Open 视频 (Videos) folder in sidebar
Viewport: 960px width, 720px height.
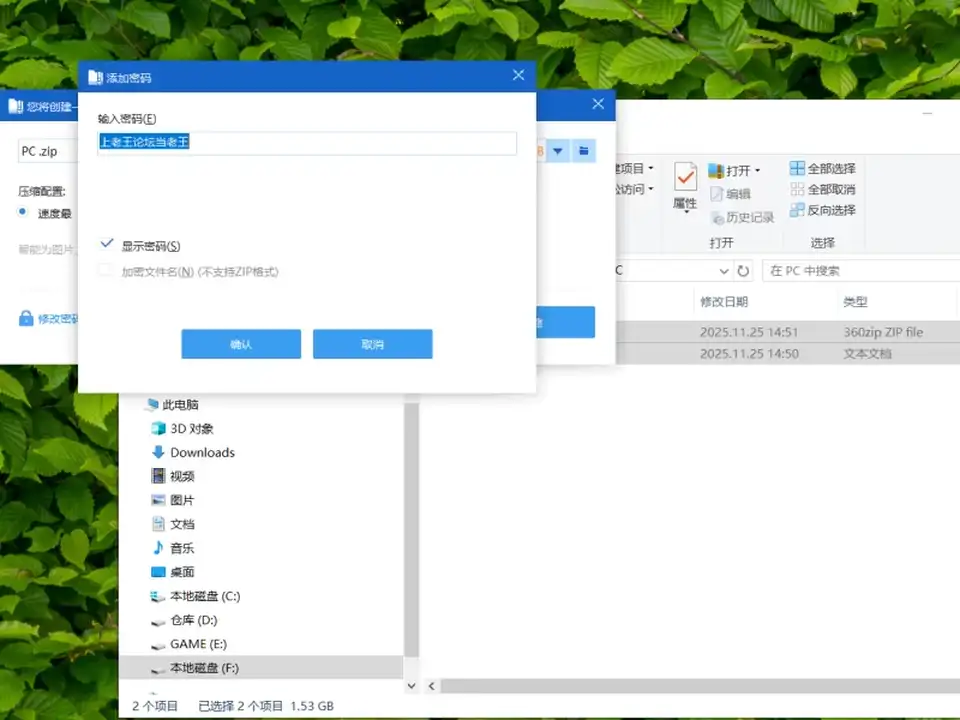(173, 476)
